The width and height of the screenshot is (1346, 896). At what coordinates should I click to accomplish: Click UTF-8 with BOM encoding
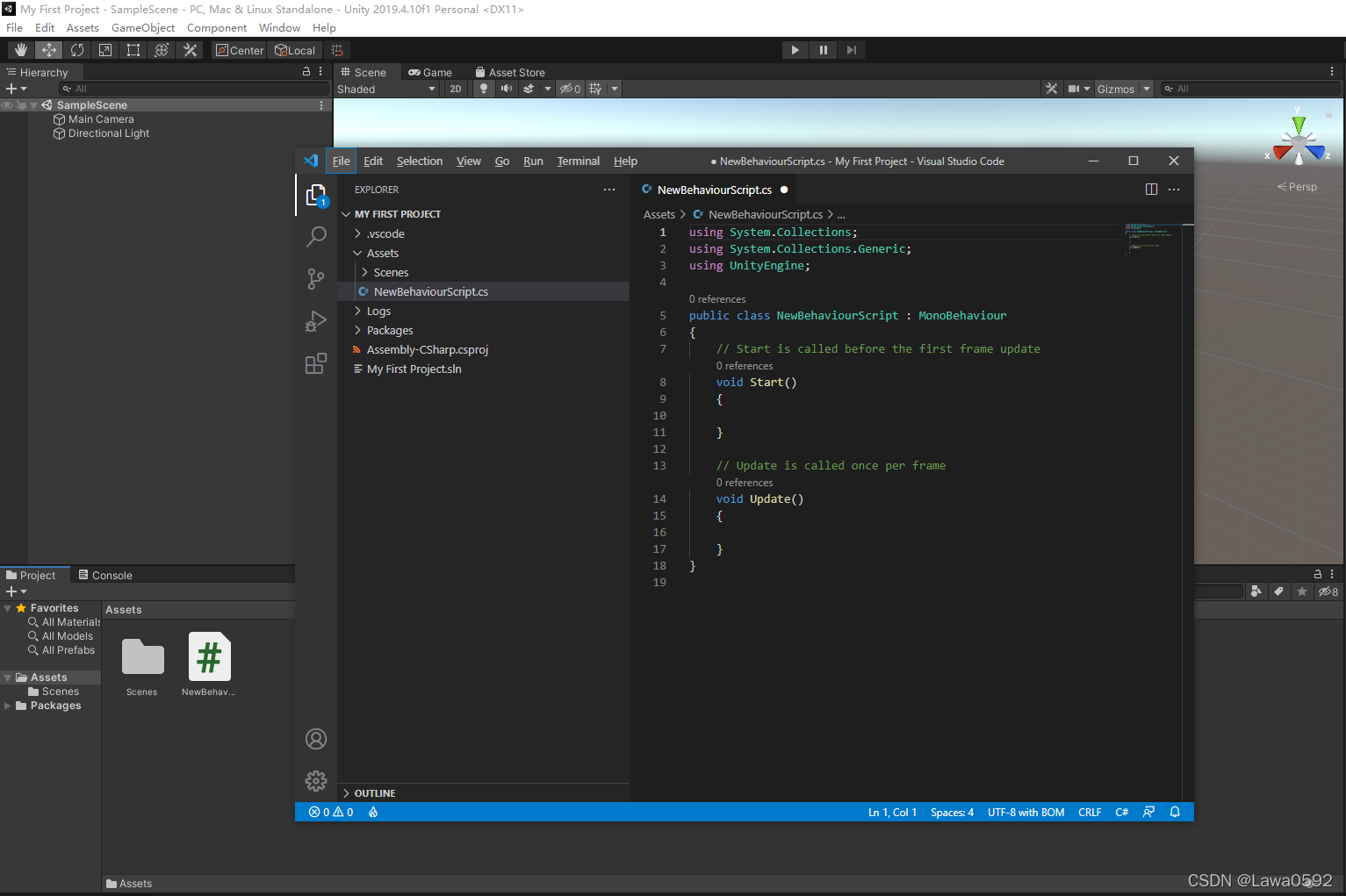[x=1026, y=813]
